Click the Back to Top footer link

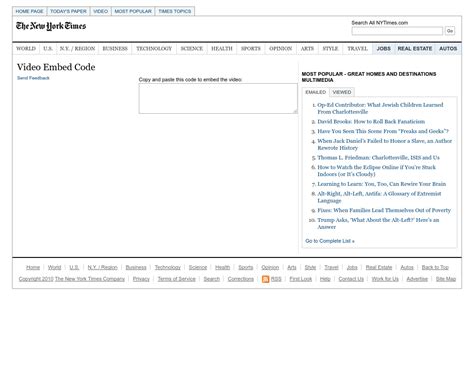point(435,267)
